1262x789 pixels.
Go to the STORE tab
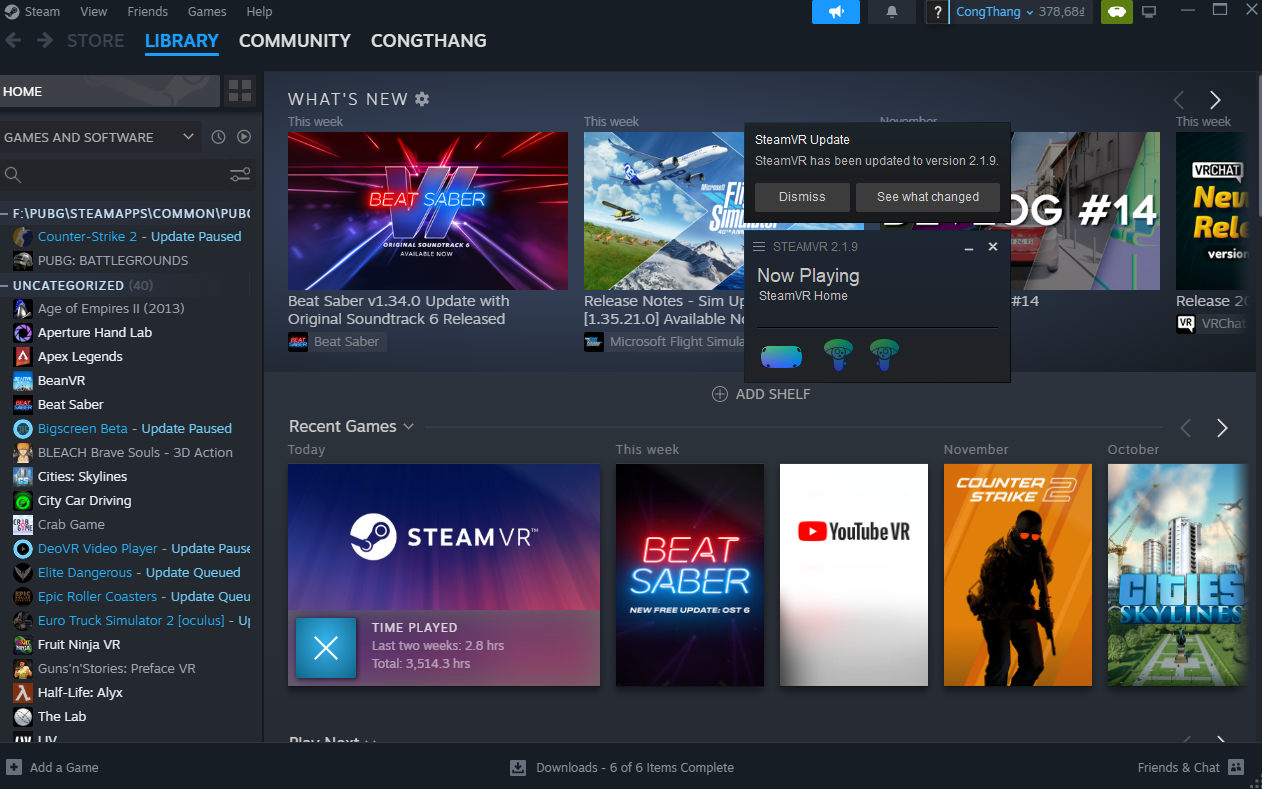(96, 41)
